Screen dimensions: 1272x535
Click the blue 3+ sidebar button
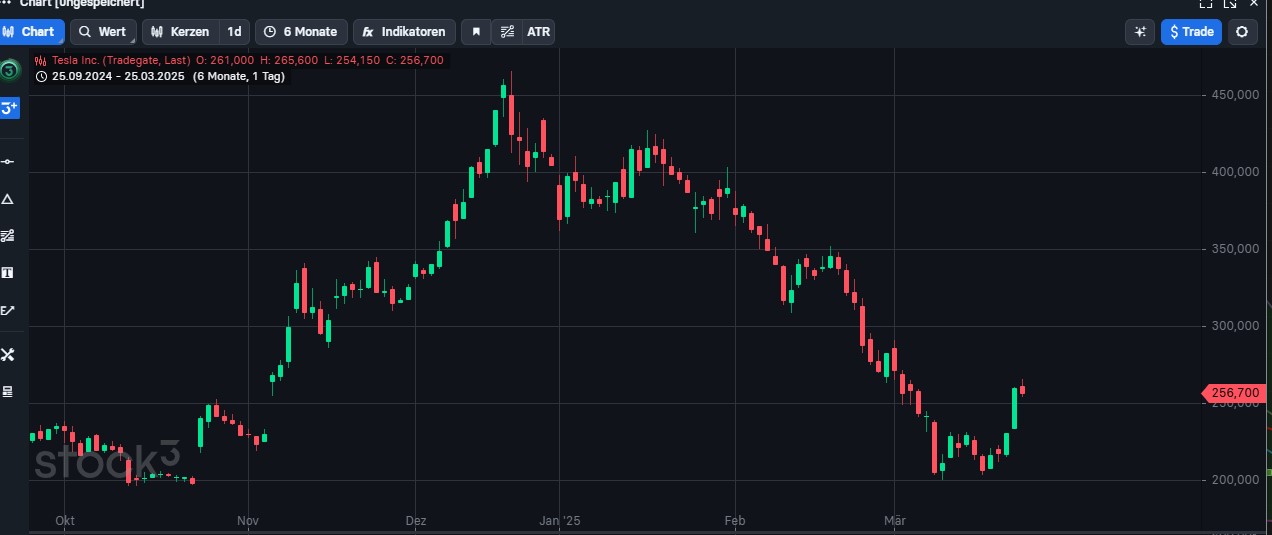click(x=9, y=108)
